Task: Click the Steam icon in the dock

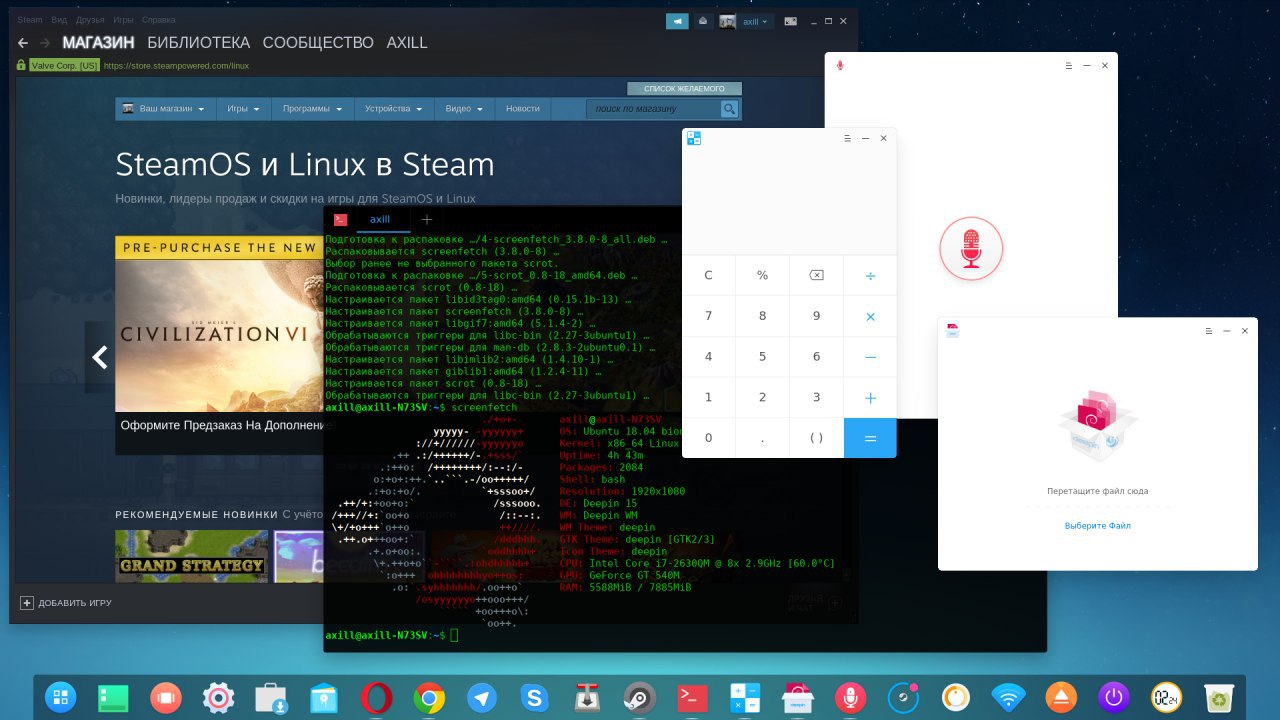Action: (639, 697)
